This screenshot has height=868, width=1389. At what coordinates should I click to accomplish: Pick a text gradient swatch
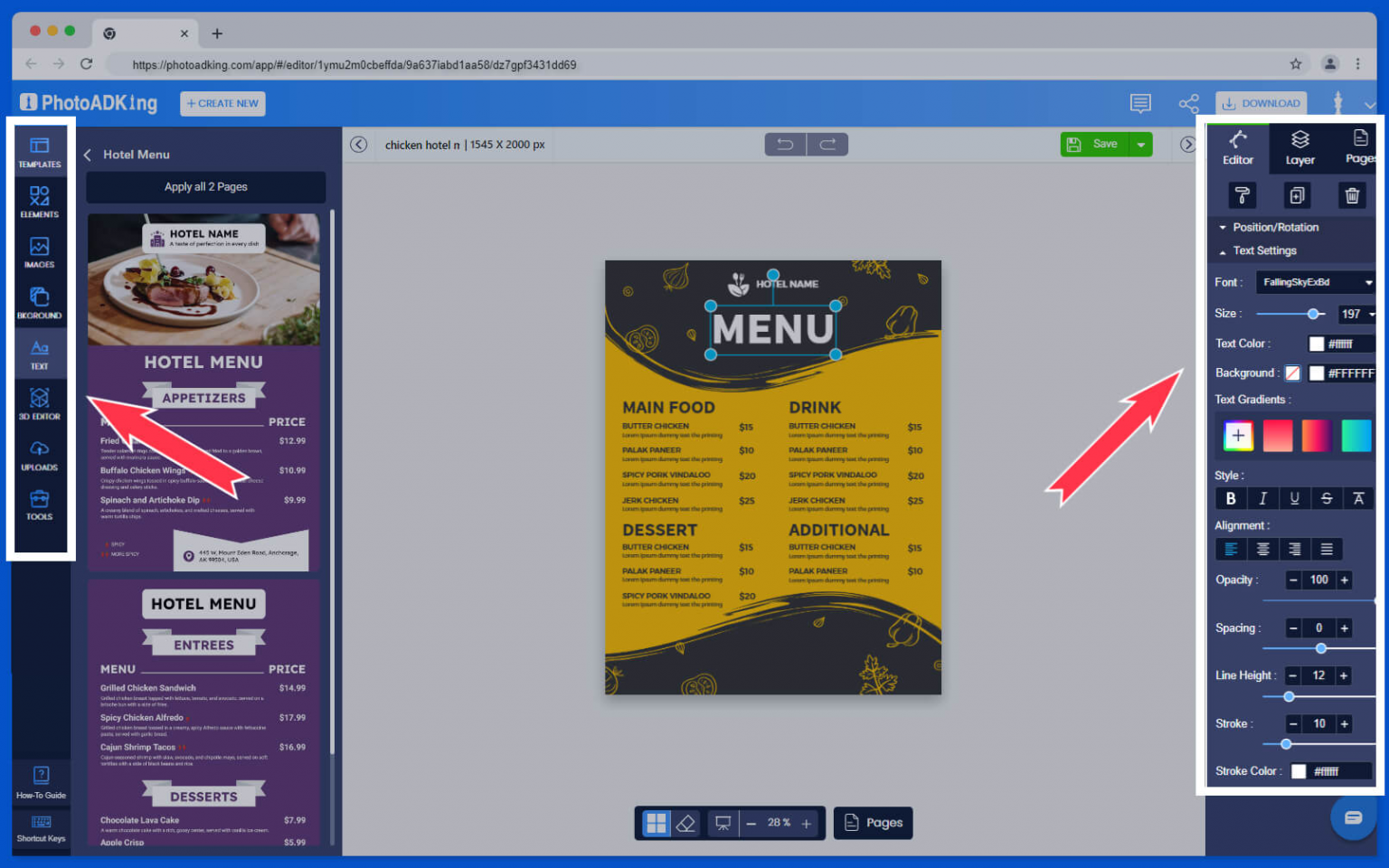coord(1278,435)
